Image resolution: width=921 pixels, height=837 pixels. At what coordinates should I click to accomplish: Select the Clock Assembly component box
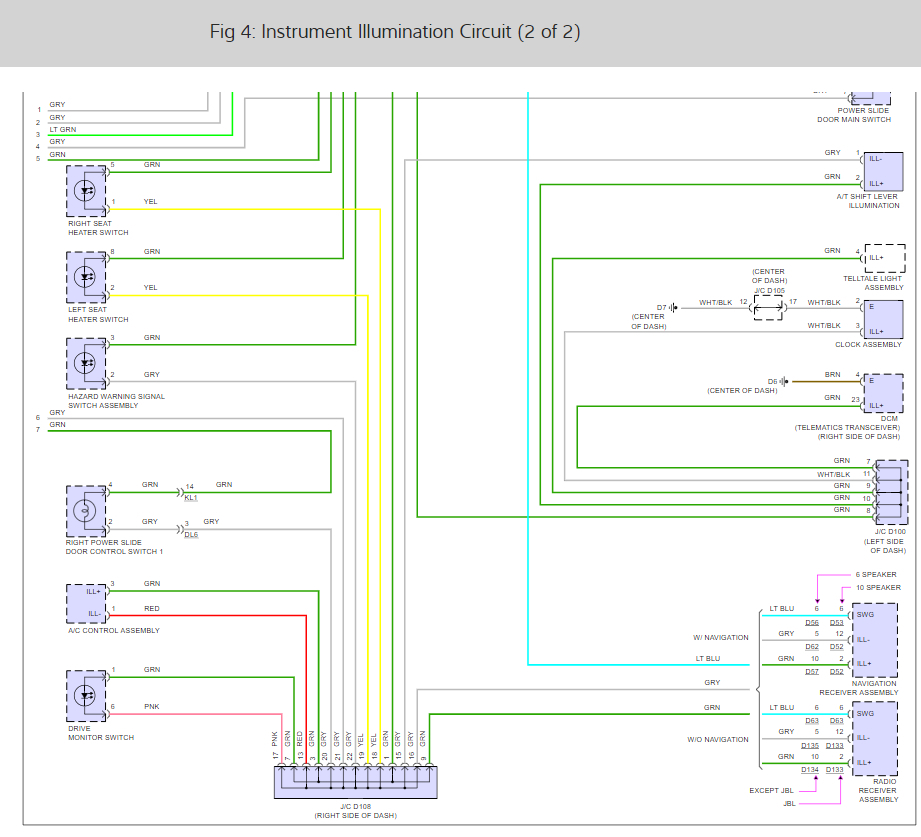pos(883,320)
